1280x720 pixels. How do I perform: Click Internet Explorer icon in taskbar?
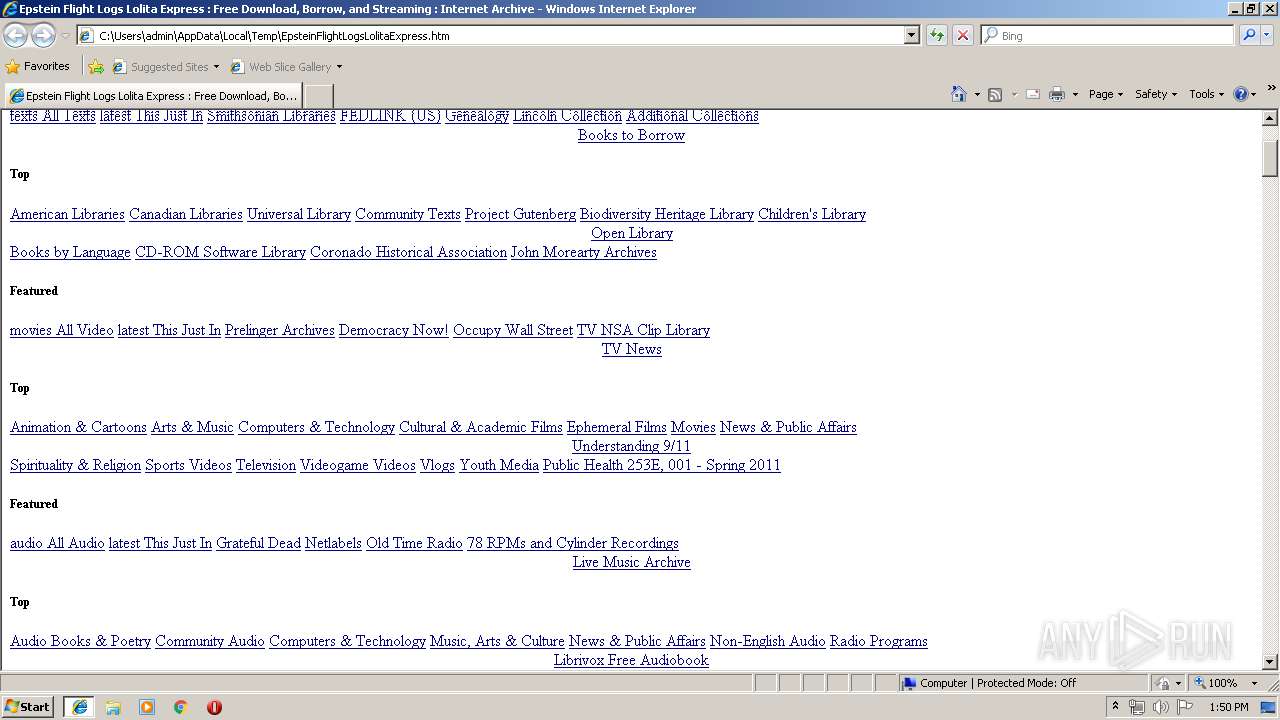[80, 707]
